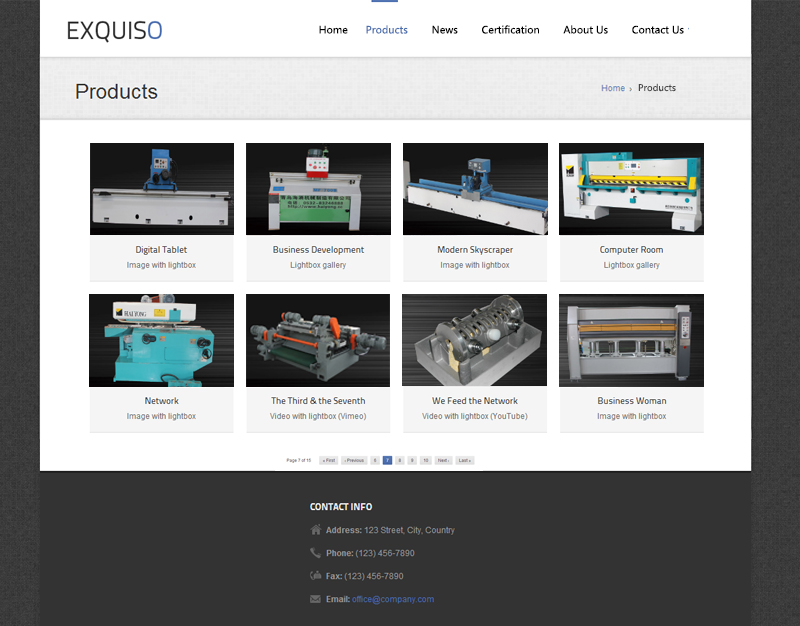
Task: Click the envelope icon next to Email
Action: click(x=316, y=599)
